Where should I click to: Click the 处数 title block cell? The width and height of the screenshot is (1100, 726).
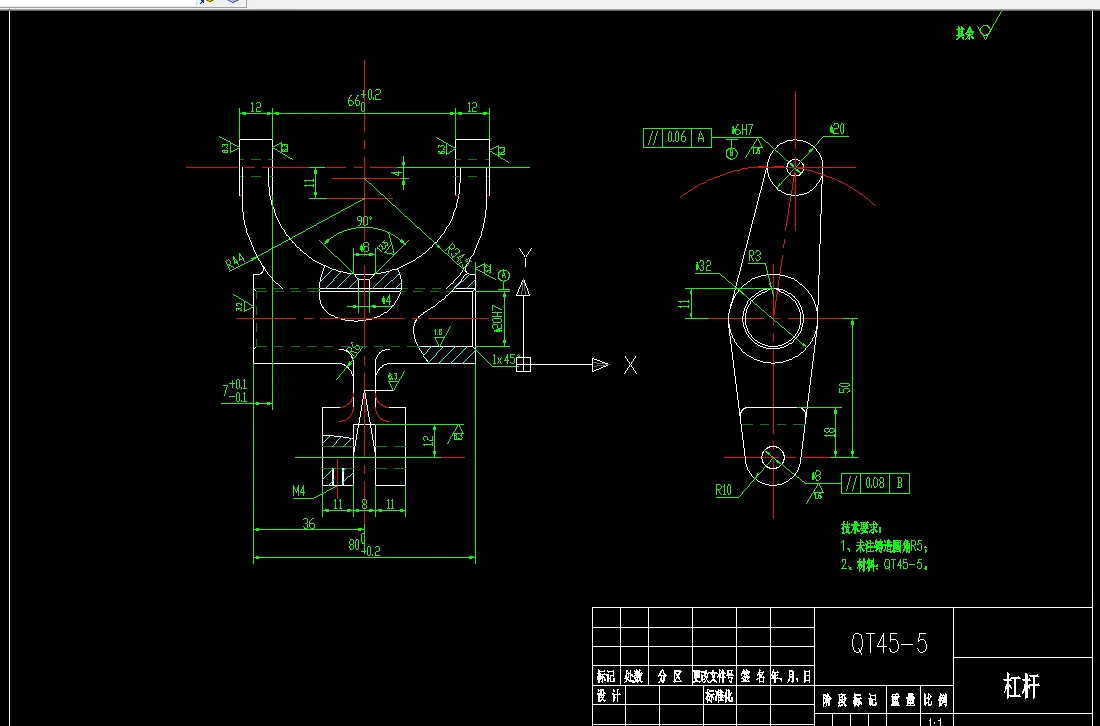coord(633,677)
